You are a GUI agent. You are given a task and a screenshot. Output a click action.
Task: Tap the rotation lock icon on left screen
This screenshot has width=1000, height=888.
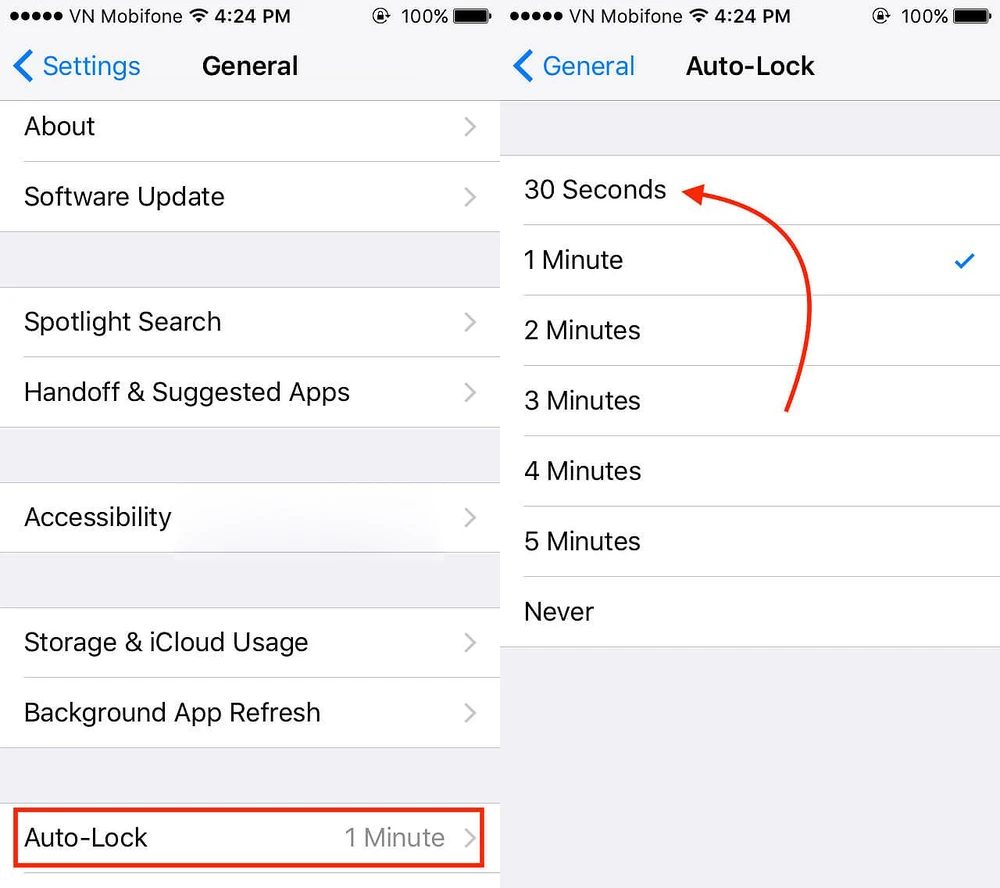tap(381, 16)
